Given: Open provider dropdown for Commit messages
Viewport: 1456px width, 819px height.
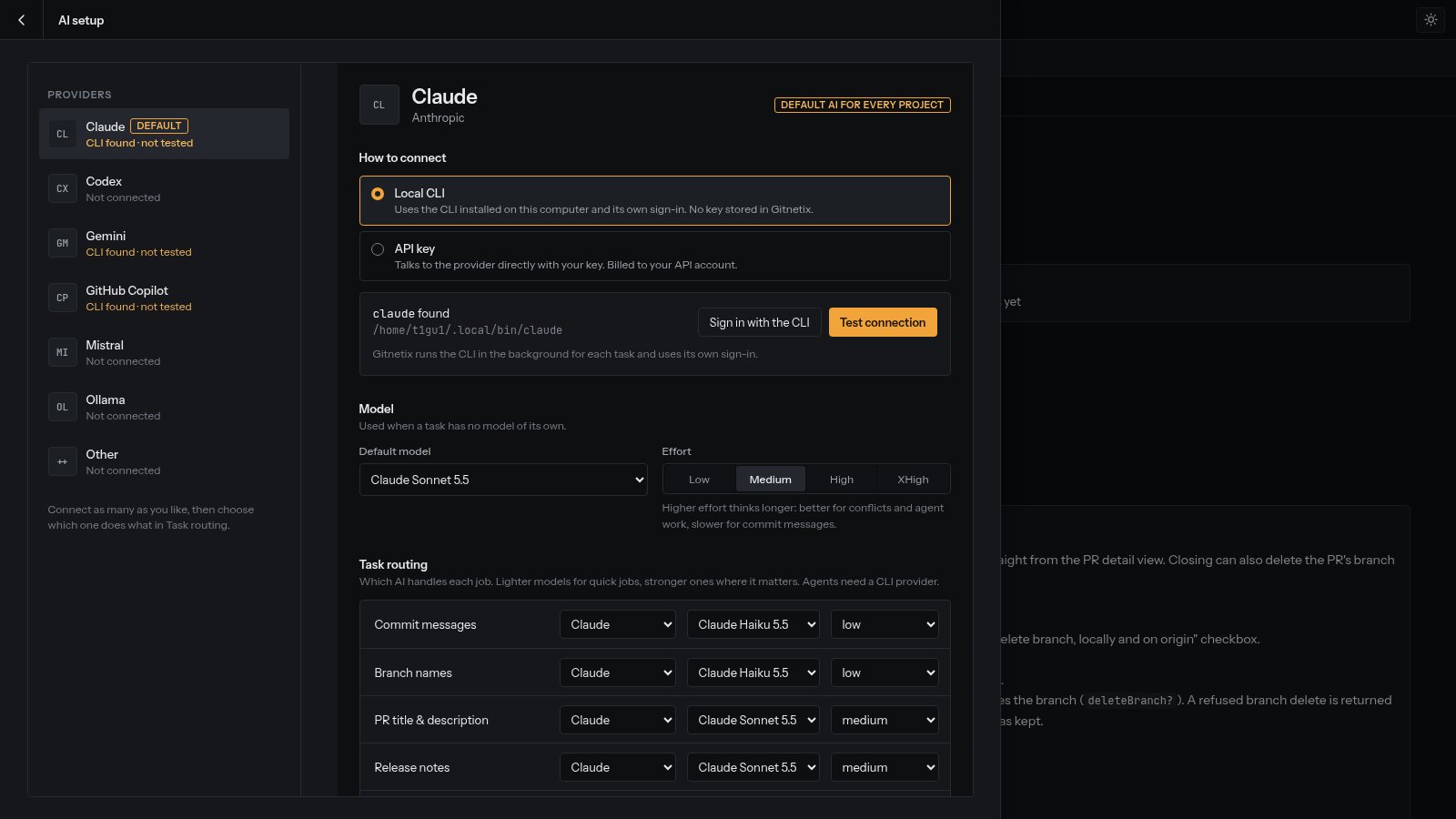Looking at the screenshot, I should tap(618, 624).
